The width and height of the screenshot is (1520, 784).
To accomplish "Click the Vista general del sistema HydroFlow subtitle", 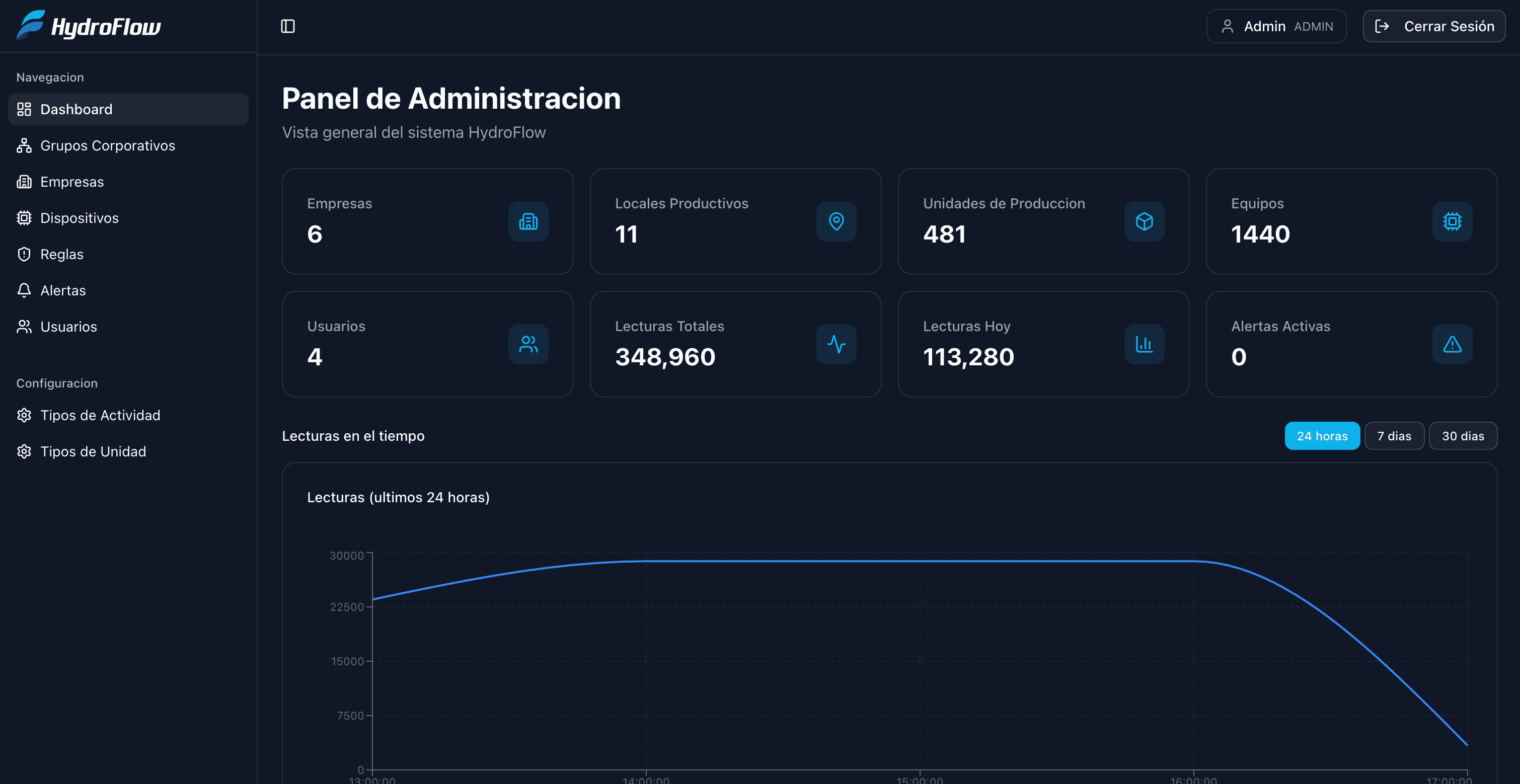I will pos(414,132).
